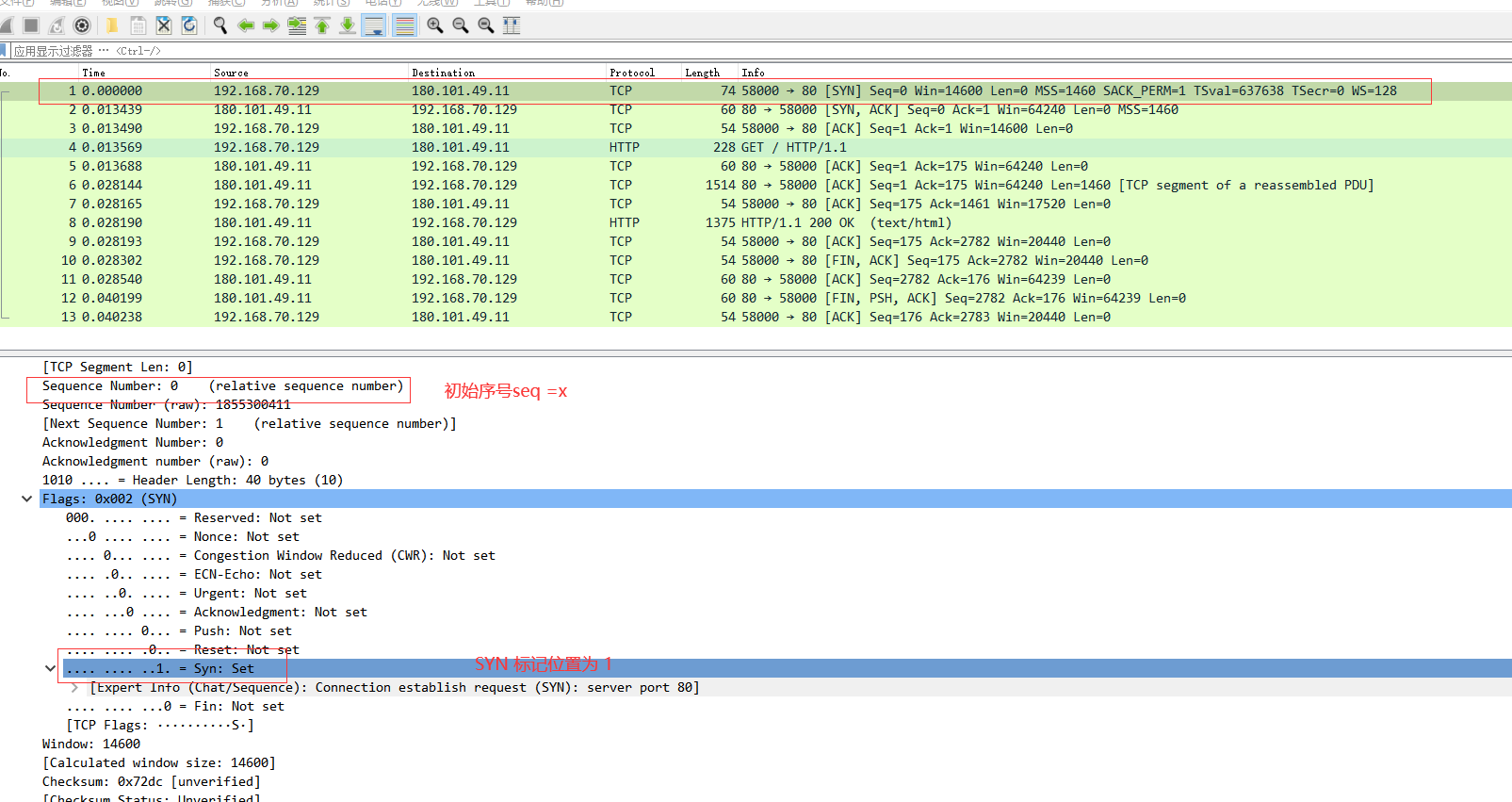Expand the Expert Info entry

pyautogui.click(x=74, y=687)
